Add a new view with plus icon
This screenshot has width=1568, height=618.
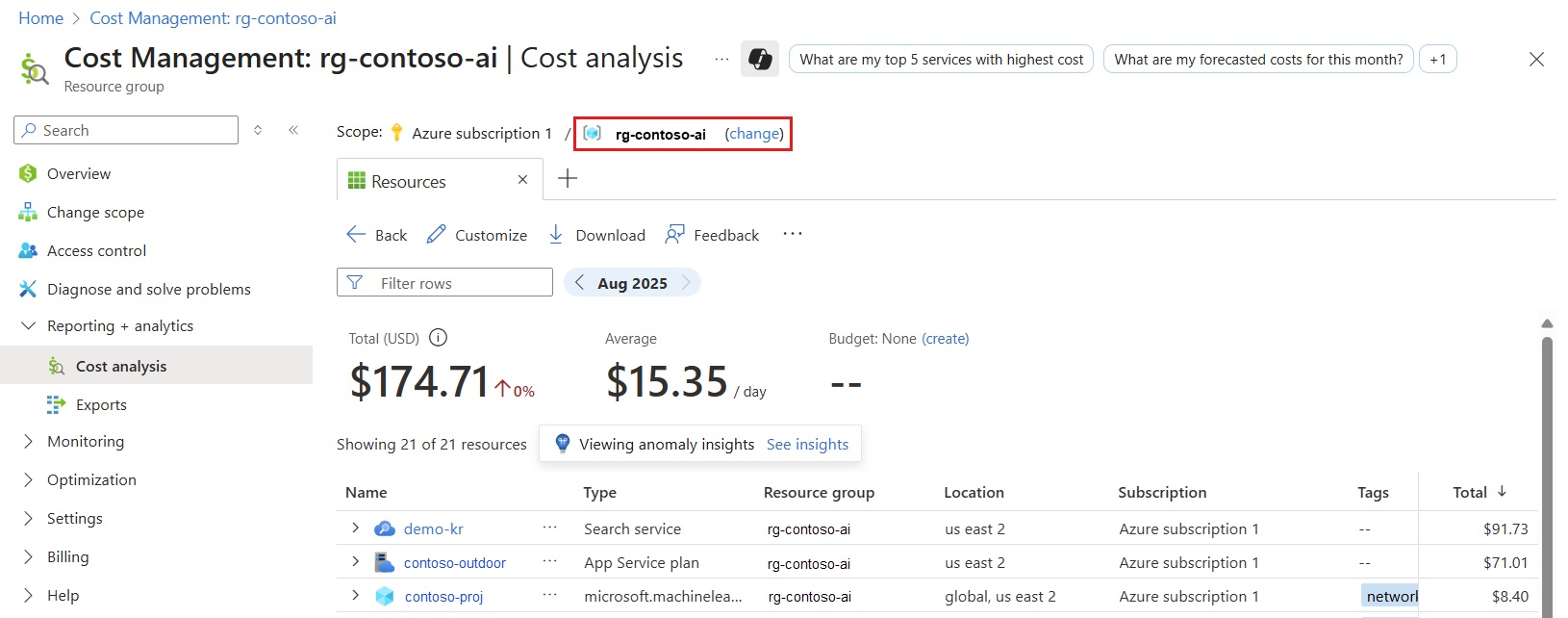pyautogui.click(x=568, y=179)
